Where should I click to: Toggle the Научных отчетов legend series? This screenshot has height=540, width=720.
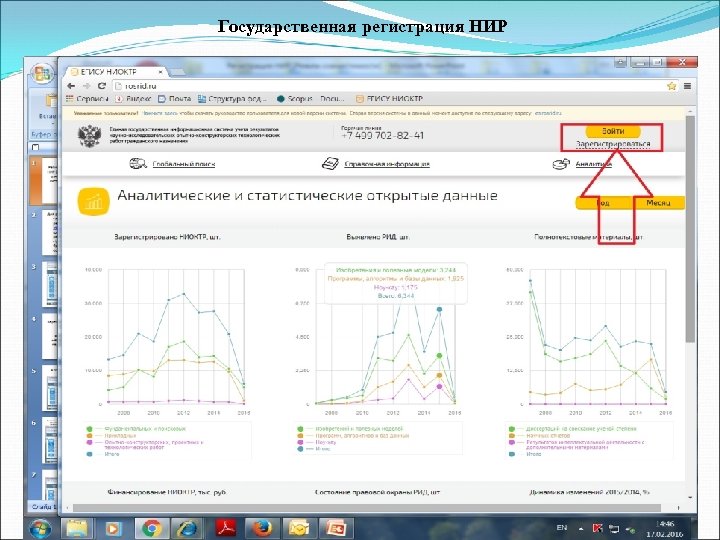click(x=540, y=435)
